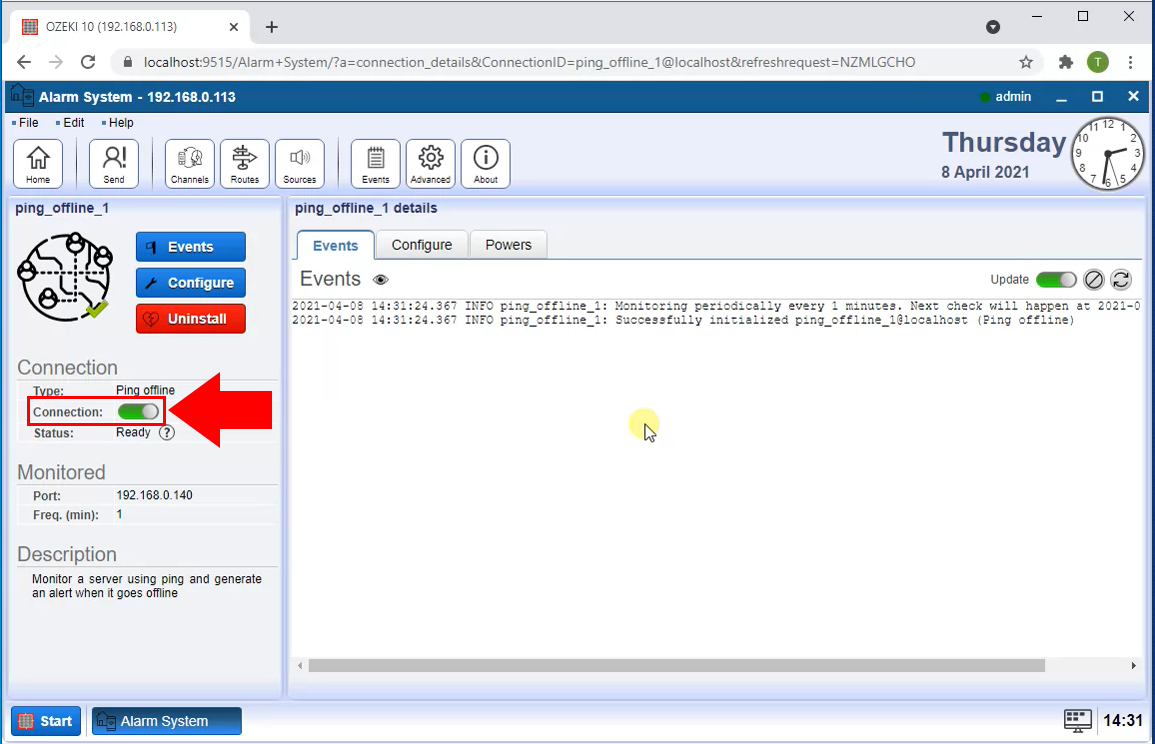Switch to the Powers tab
Viewport: 1155px width, 744px height.
(508, 245)
